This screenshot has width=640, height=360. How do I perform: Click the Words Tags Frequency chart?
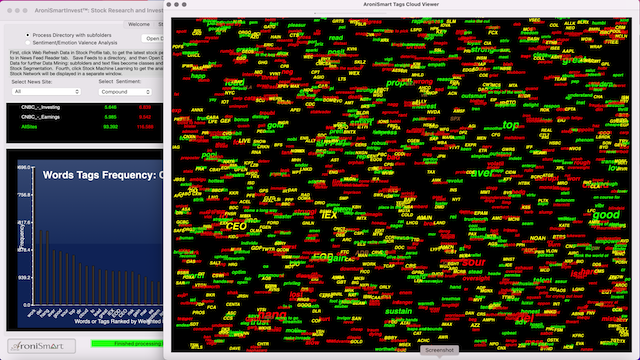[85, 240]
